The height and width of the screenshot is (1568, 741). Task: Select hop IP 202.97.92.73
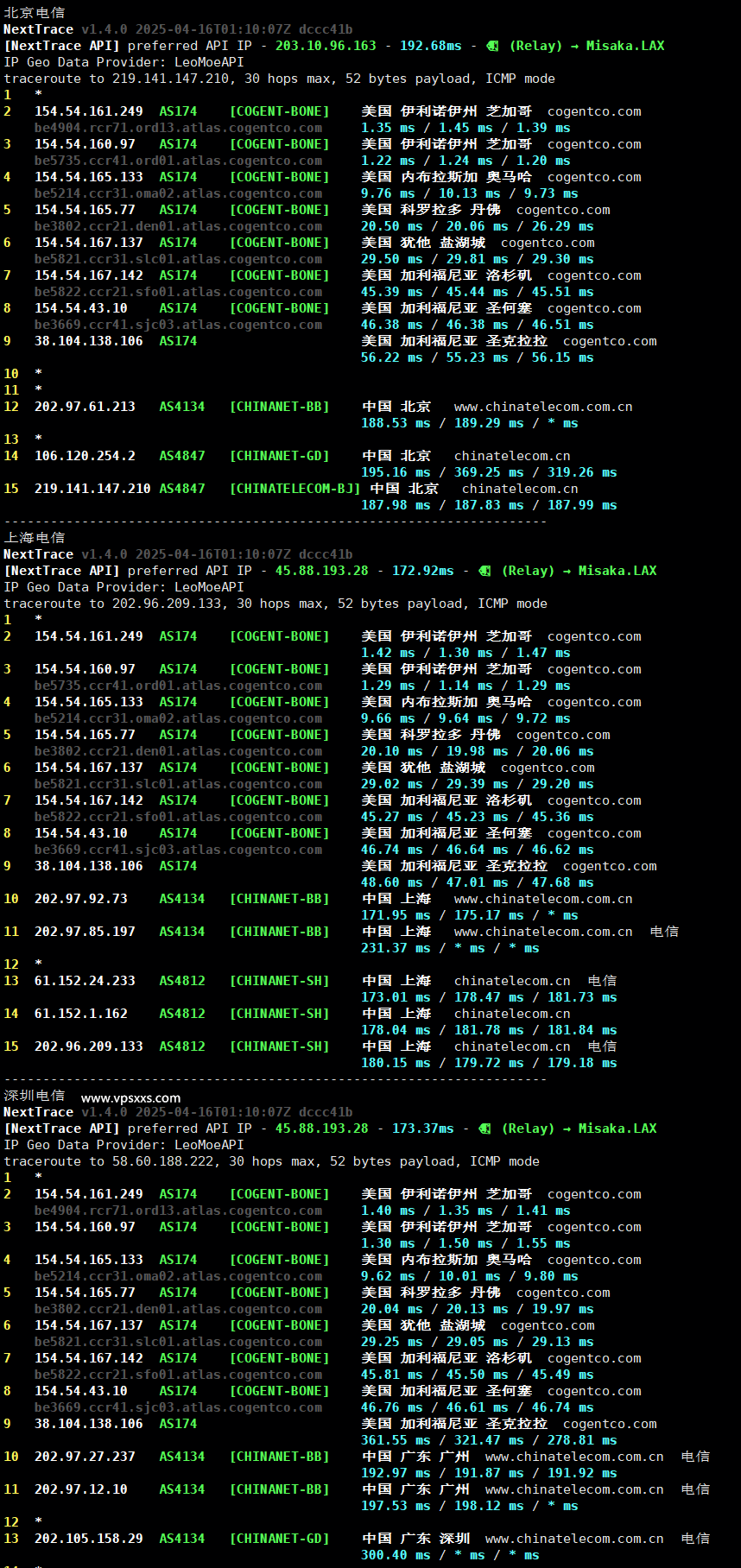pyautogui.click(x=81, y=899)
